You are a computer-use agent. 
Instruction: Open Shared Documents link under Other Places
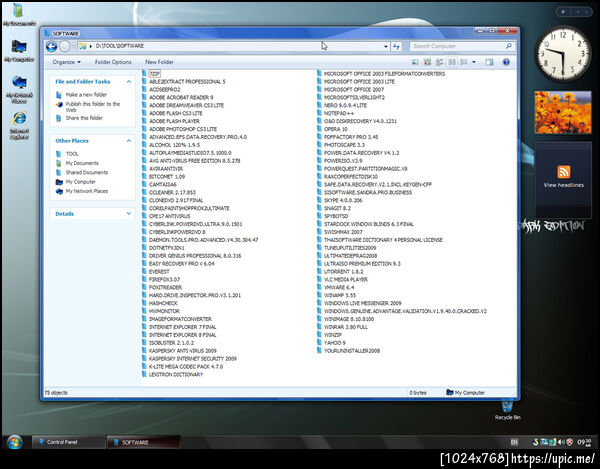click(87, 173)
